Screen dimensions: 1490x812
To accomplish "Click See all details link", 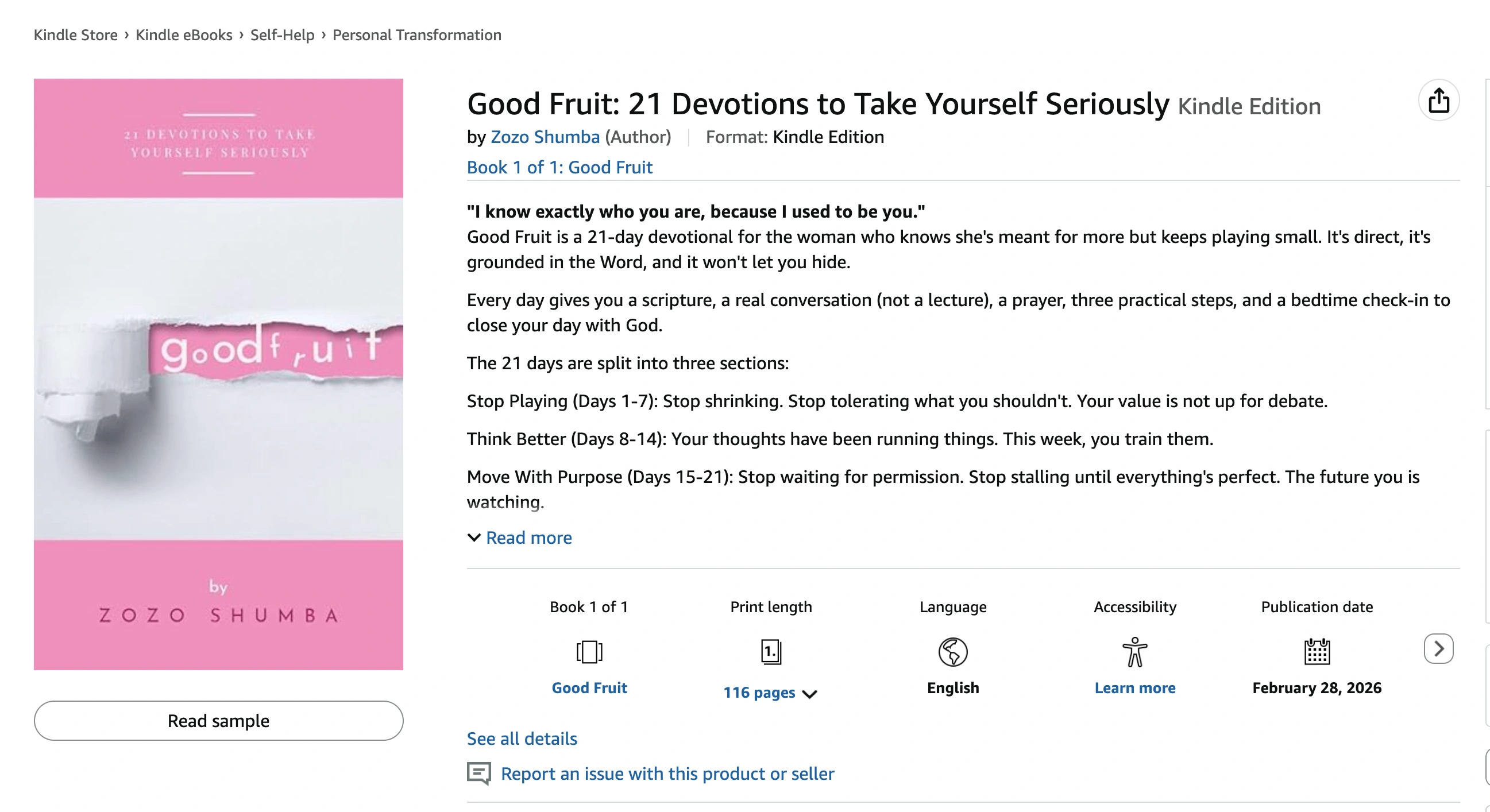I will coord(522,738).
